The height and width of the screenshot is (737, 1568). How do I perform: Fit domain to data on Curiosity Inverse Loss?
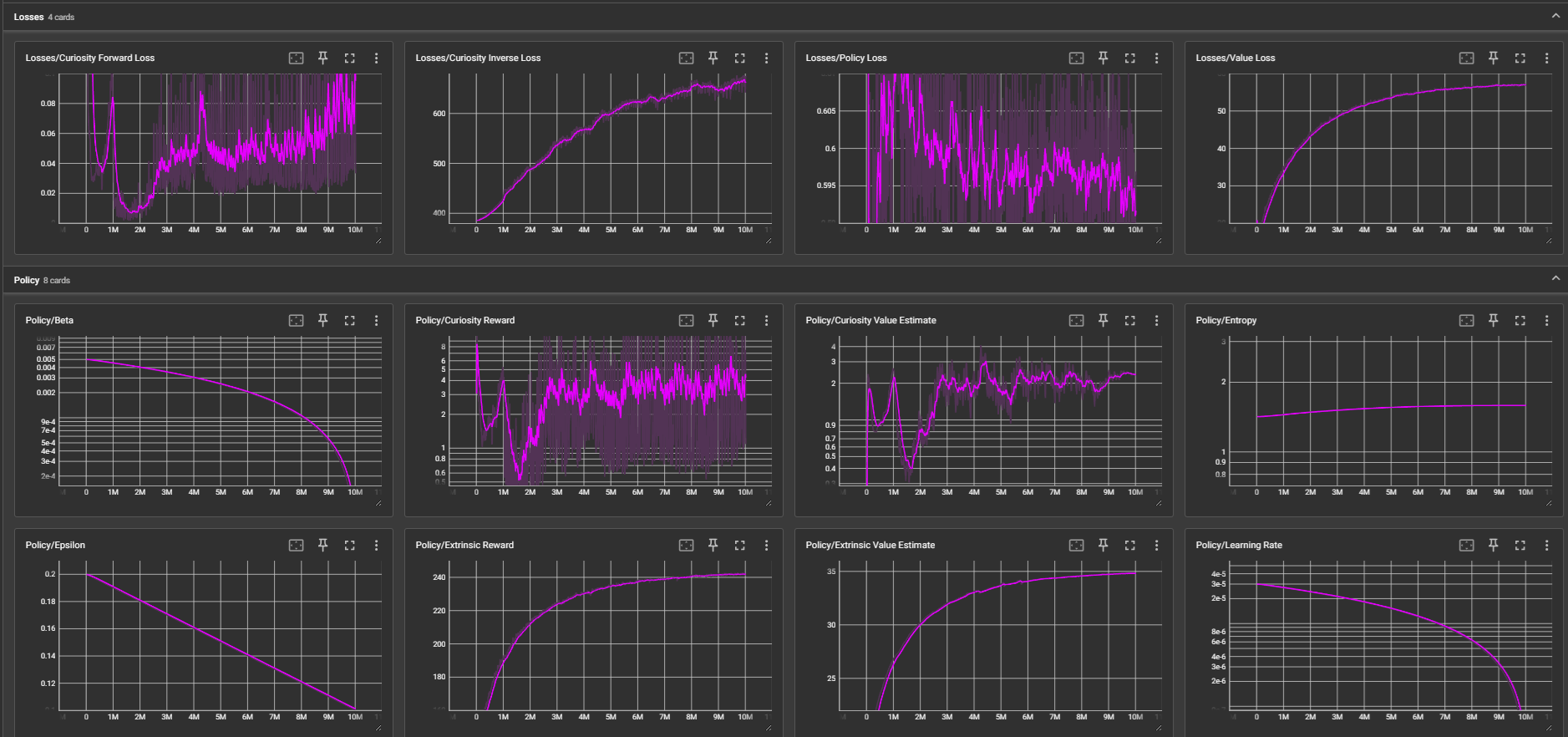(x=686, y=58)
